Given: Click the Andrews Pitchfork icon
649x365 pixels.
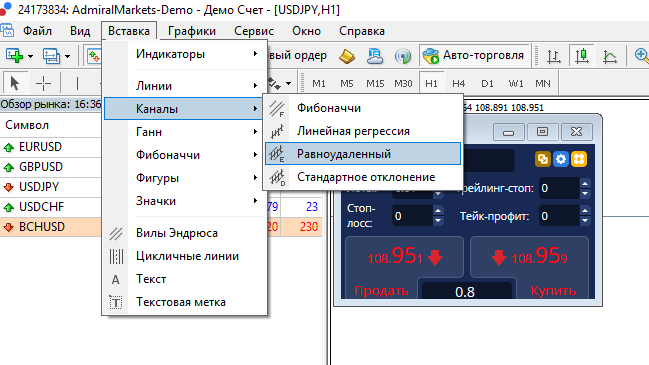Looking at the screenshot, I should [x=116, y=233].
